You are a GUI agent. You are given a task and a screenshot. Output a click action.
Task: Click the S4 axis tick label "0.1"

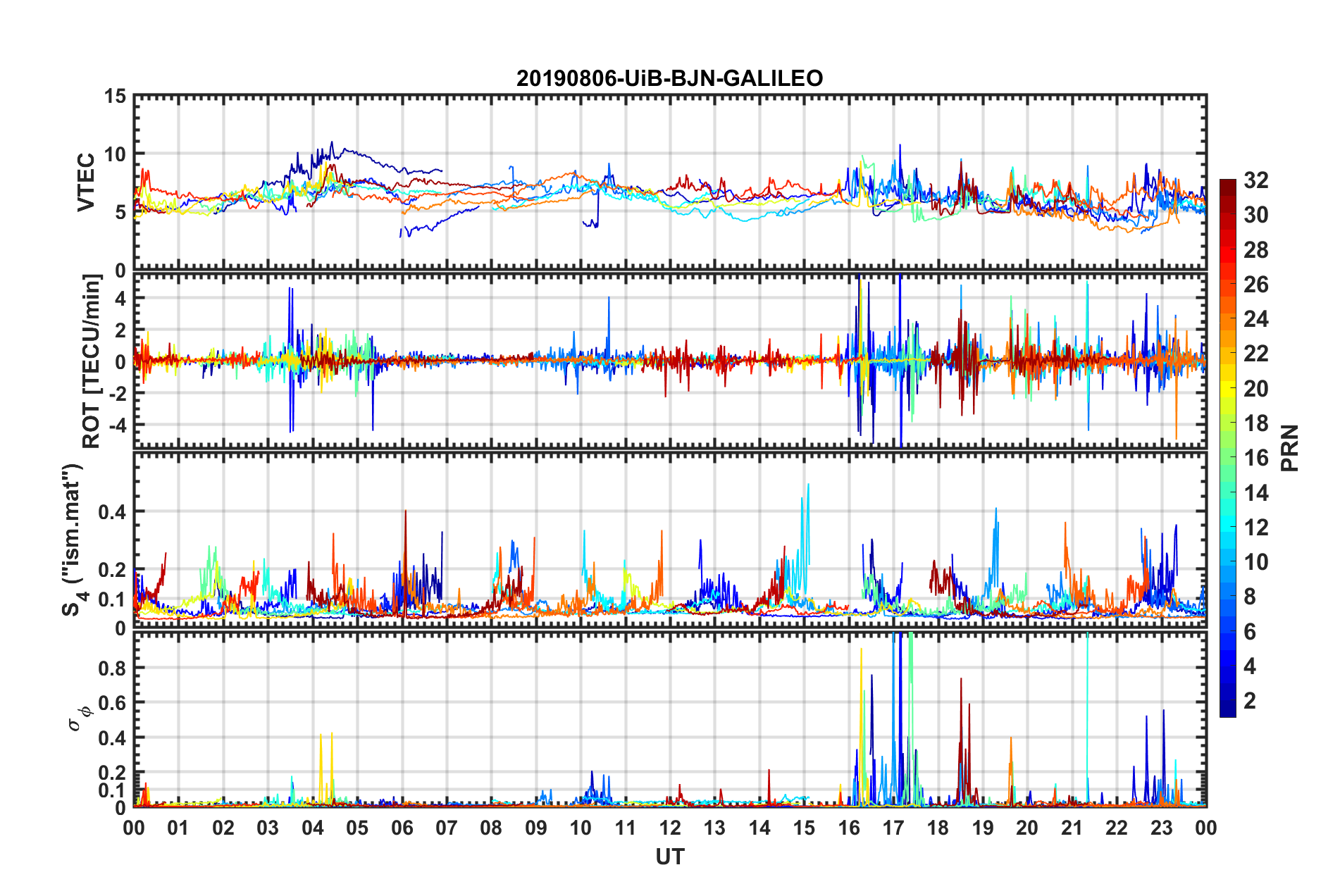112,599
